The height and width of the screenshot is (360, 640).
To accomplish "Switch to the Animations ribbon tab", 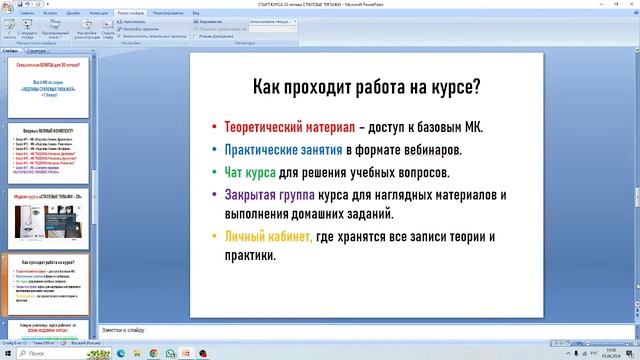I will pyautogui.click(x=99, y=13).
